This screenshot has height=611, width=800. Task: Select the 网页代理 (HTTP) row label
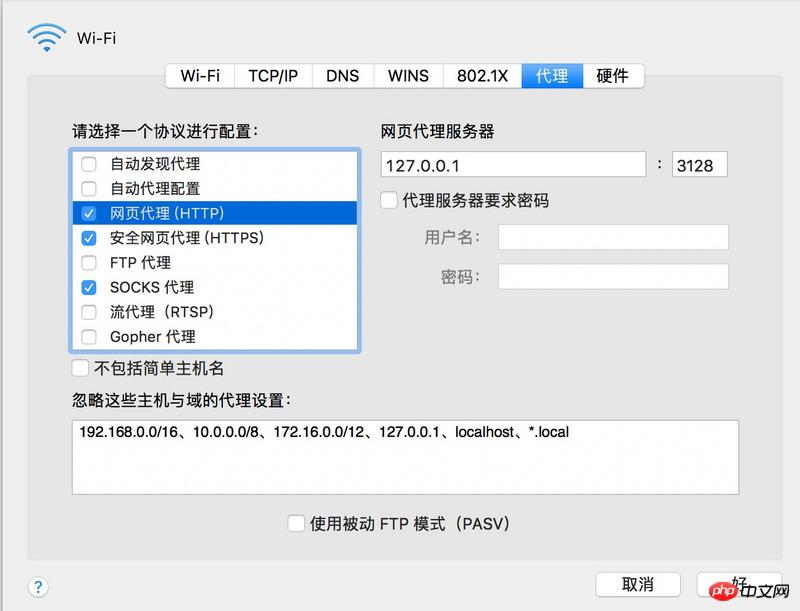(167, 213)
